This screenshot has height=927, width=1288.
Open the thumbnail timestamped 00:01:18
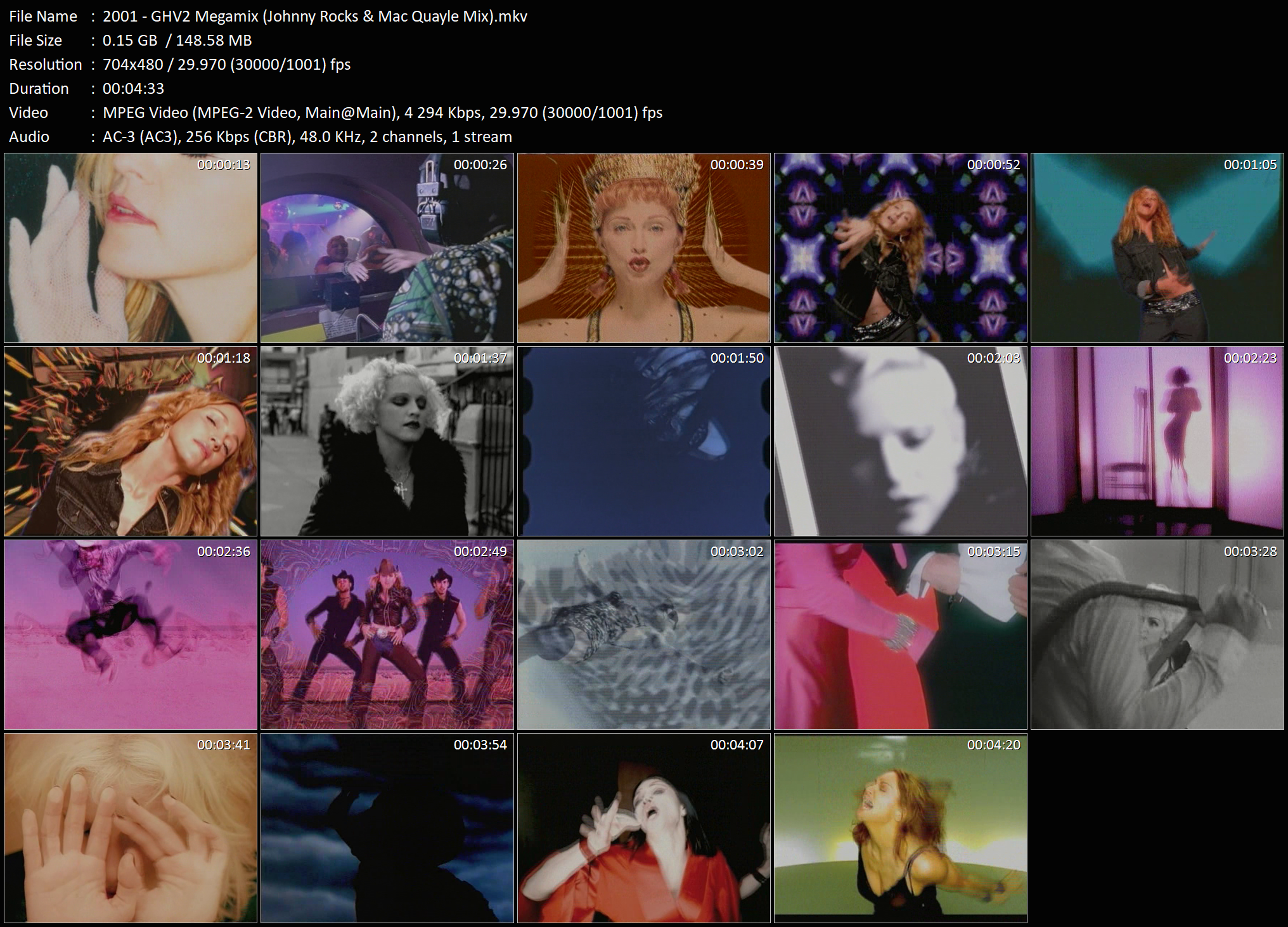(x=131, y=441)
